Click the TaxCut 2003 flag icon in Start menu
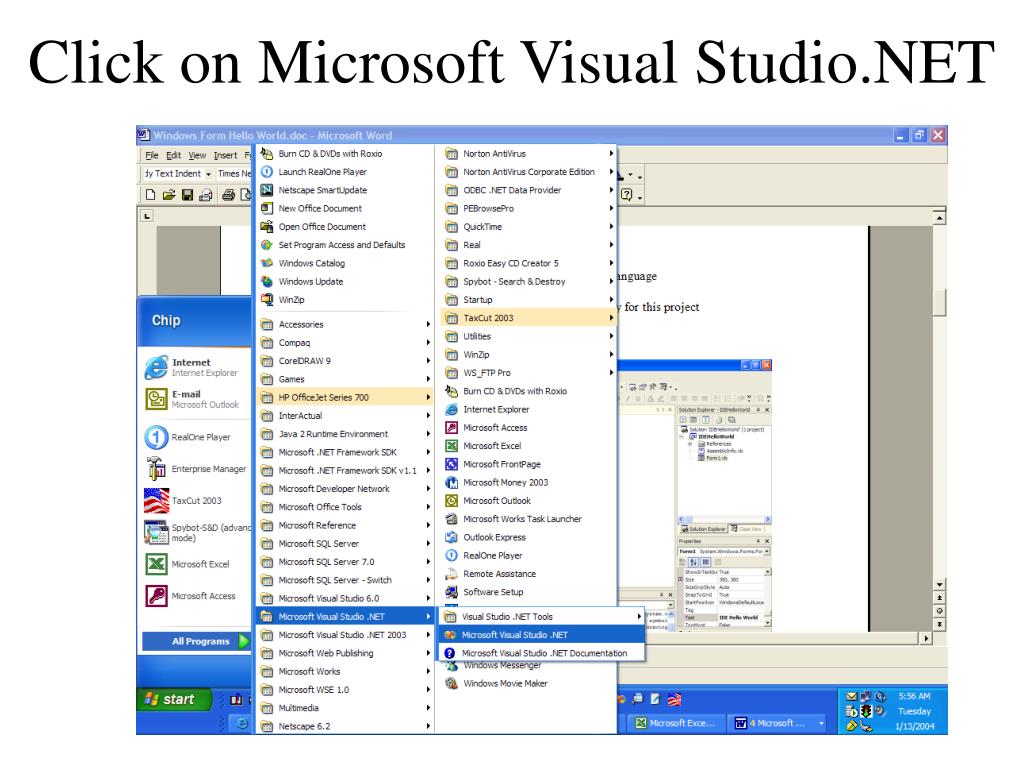 [x=156, y=501]
